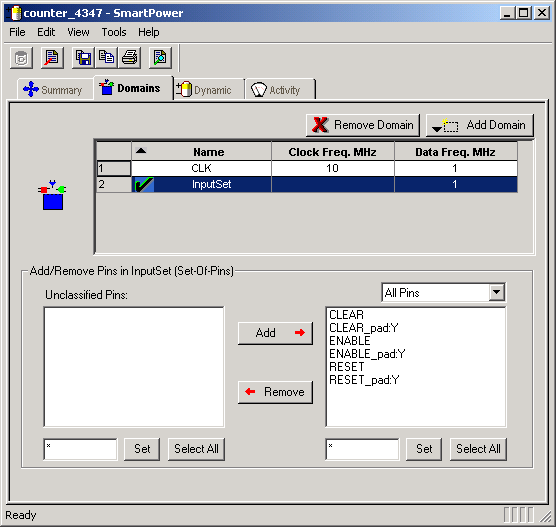Select the ENABLE pin in list
The width and height of the screenshot is (556, 527).
tap(350, 341)
